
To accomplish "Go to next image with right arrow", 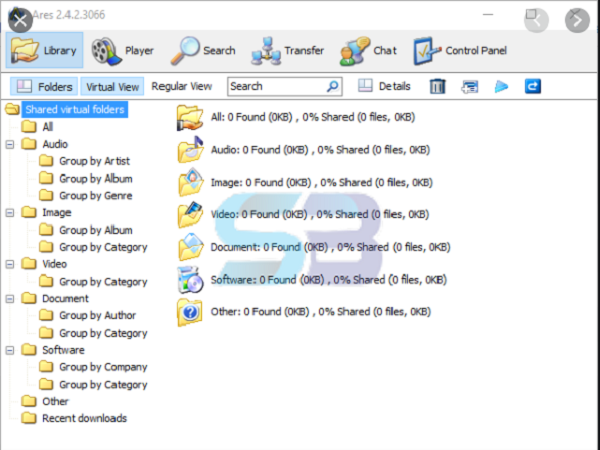I will pos(577,20).
